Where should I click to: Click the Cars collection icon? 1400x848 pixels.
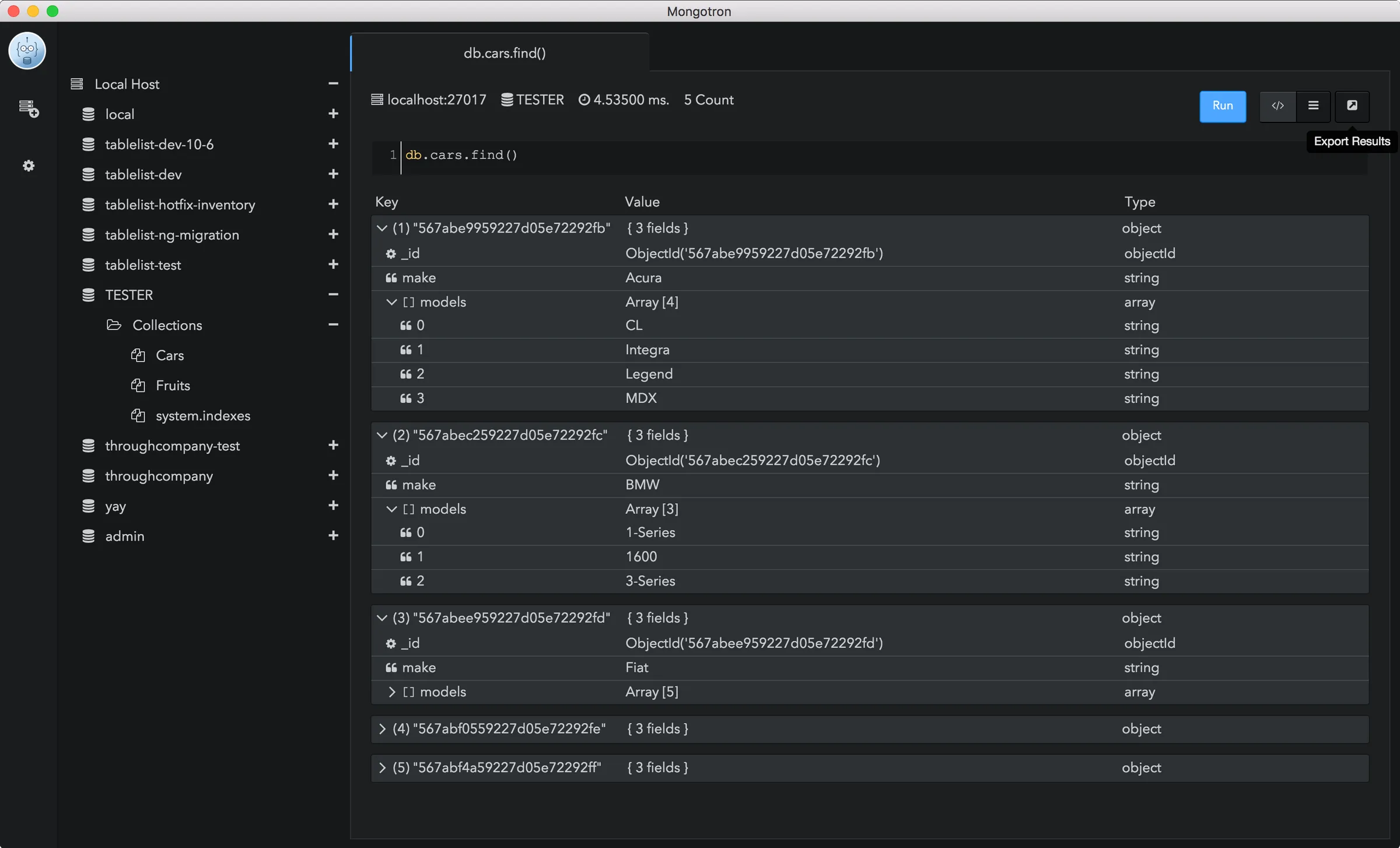coord(138,355)
